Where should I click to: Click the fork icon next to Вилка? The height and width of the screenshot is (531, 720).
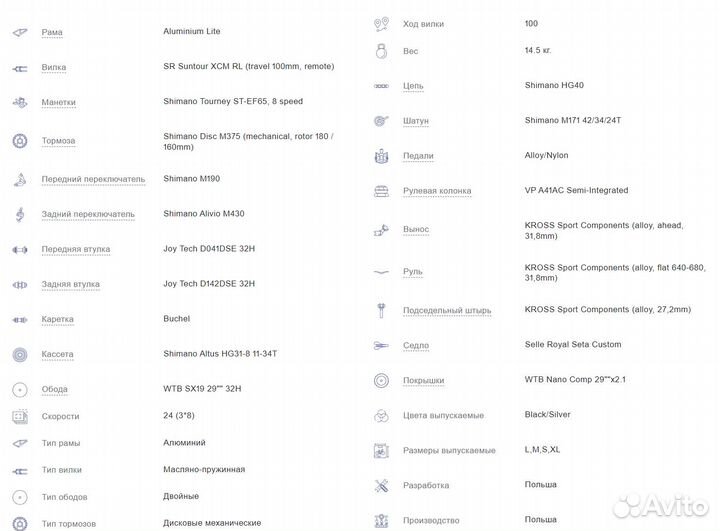pyautogui.click(x=19, y=68)
